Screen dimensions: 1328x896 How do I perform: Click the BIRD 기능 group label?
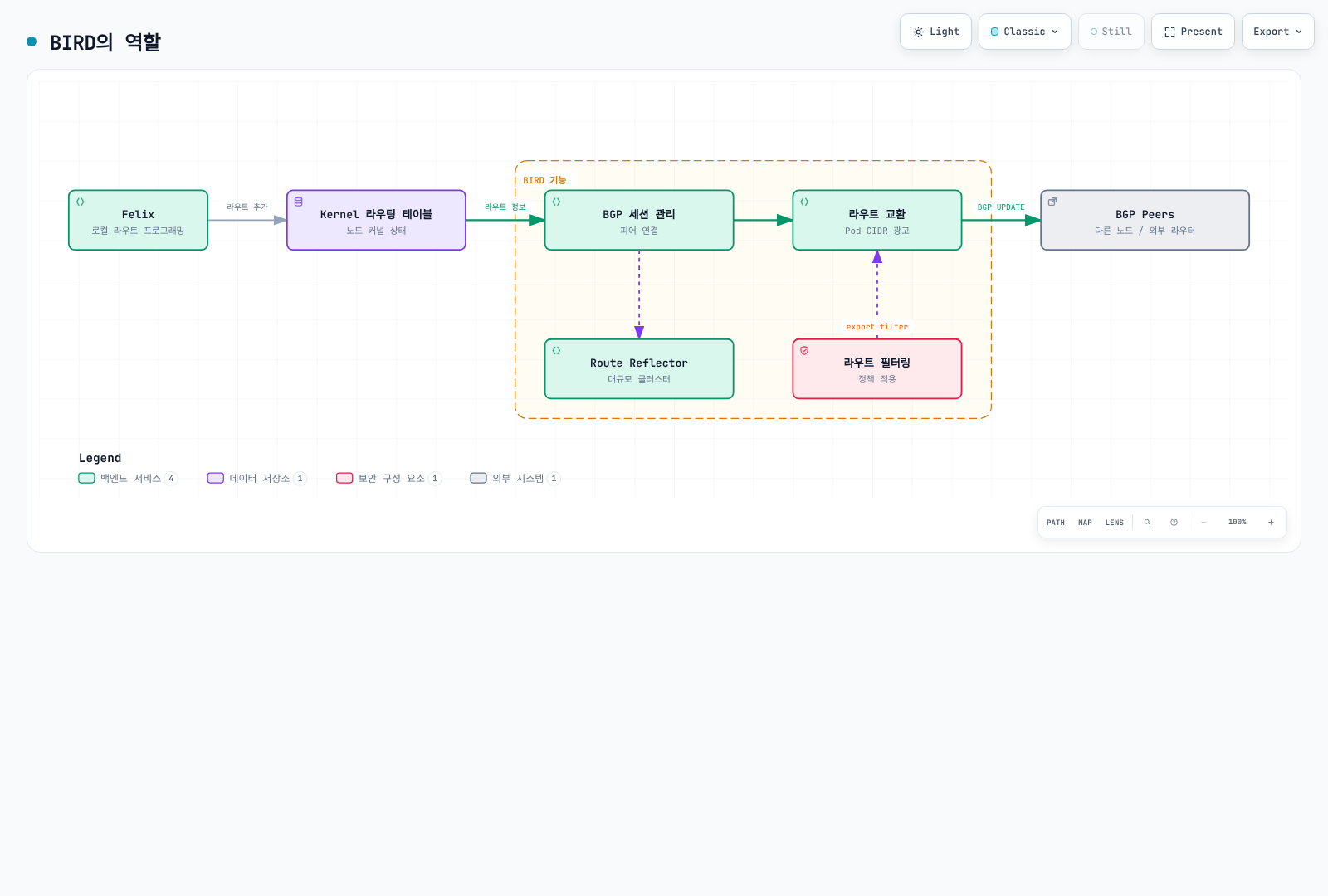coord(544,180)
